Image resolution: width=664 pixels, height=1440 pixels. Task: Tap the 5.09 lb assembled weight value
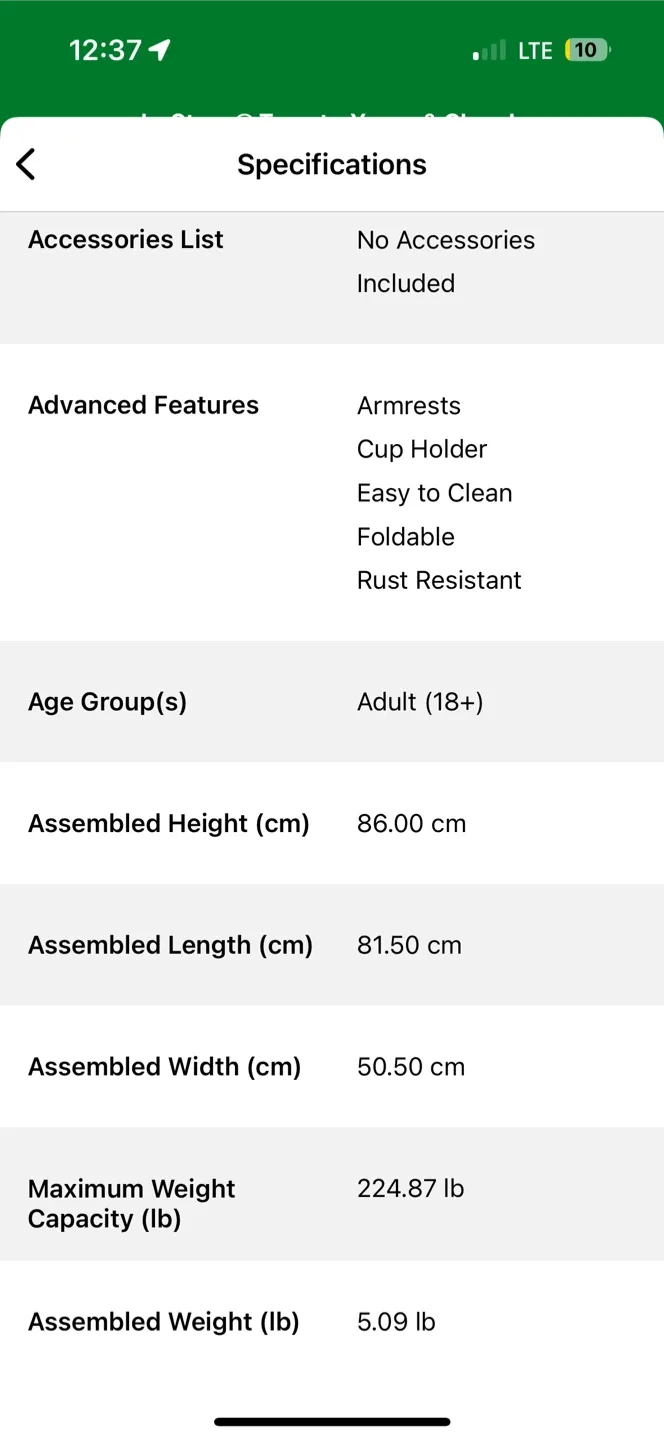[396, 1322]
